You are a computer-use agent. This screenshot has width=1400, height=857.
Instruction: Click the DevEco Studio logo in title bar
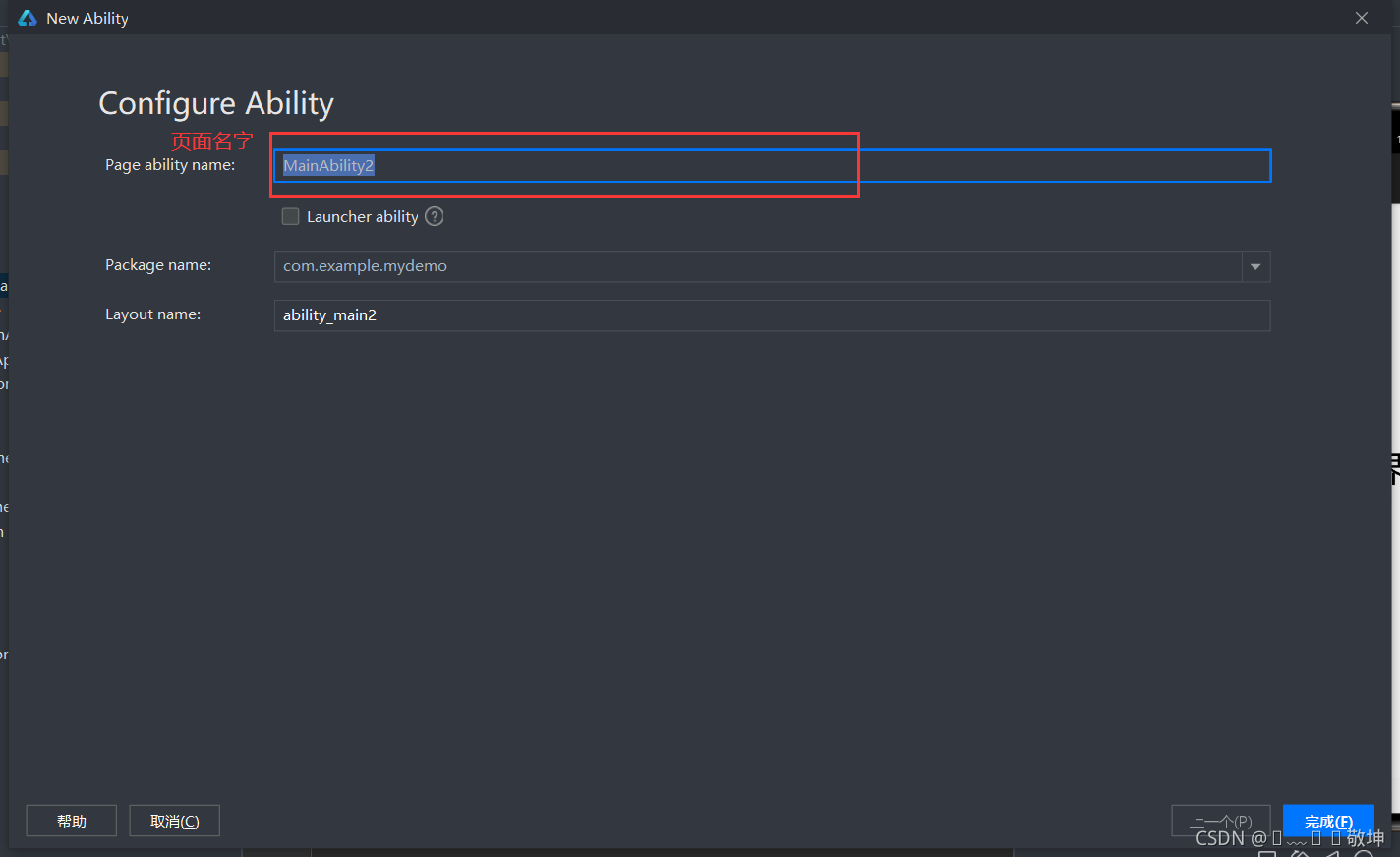[x=28, y=18]
